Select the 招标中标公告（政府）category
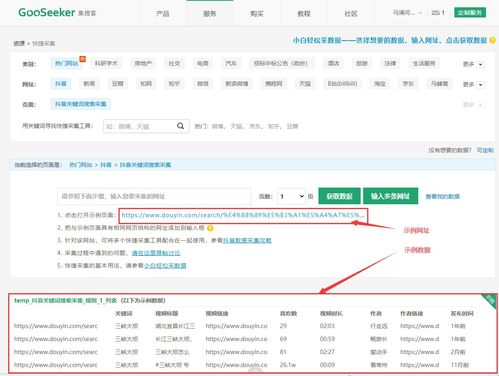Viewport: 499px width, 376px height. (x=281, y=63)
